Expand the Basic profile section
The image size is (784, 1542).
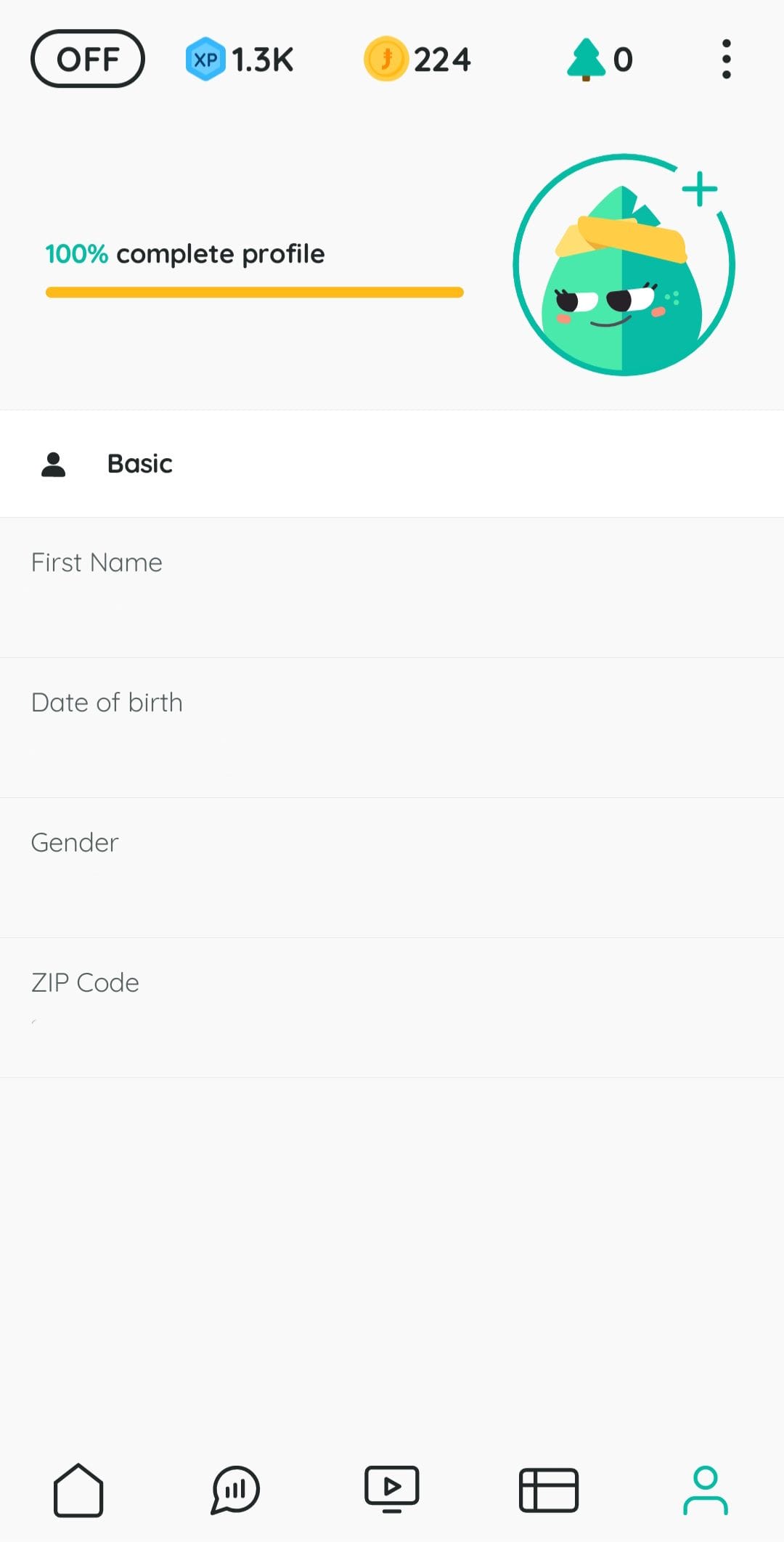pos(392,464)
